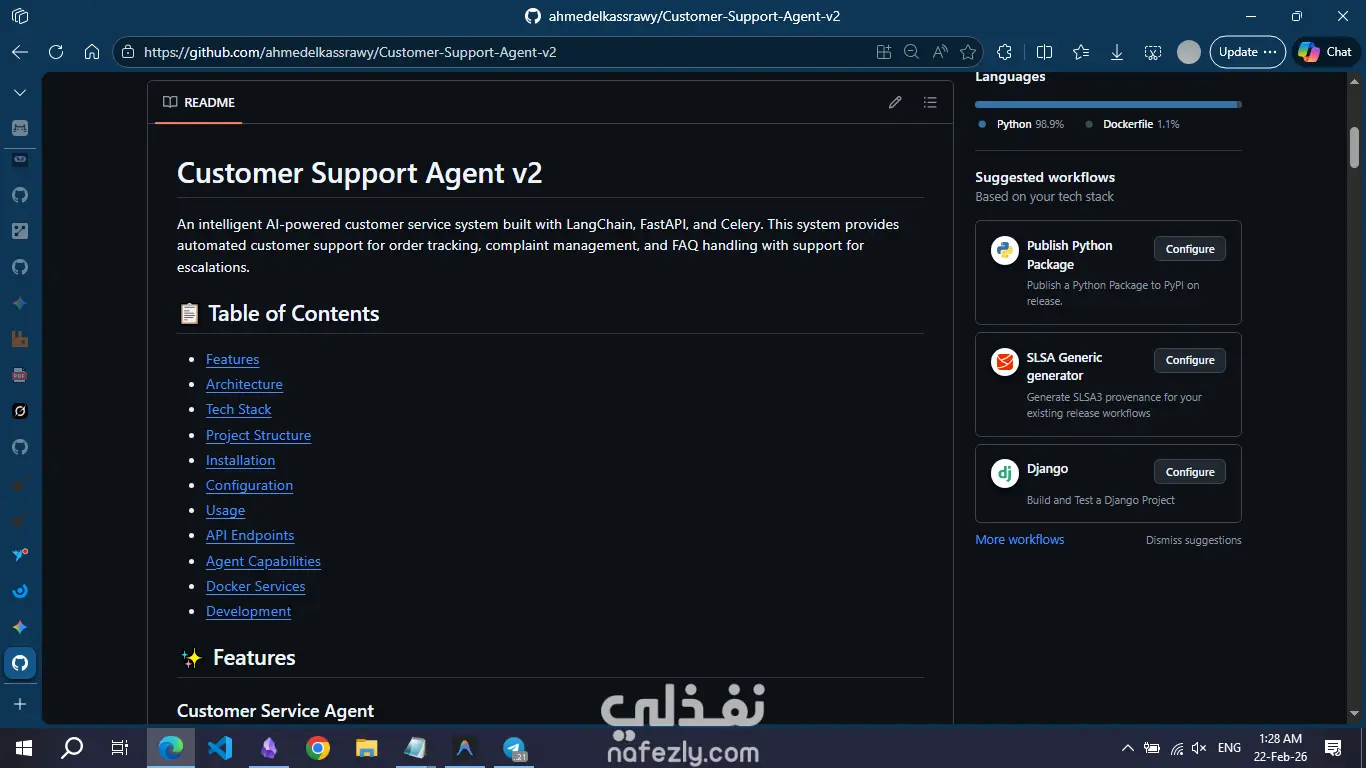Open the Windows Start menu
The height and width of the screenshot is (768, 1366).
[x=23, y=747]
